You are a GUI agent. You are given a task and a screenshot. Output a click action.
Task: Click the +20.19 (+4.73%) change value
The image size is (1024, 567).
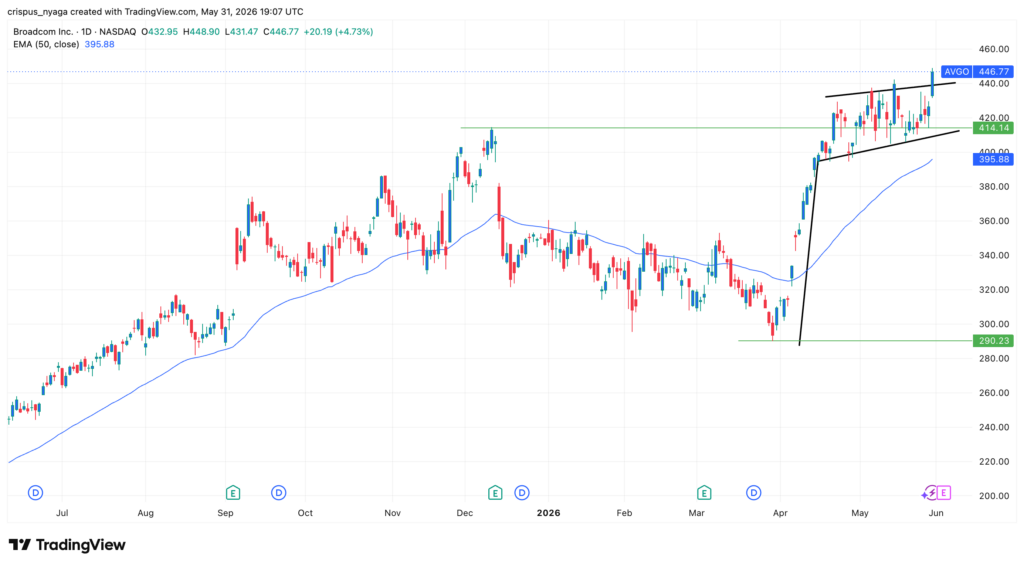[338, 31]
